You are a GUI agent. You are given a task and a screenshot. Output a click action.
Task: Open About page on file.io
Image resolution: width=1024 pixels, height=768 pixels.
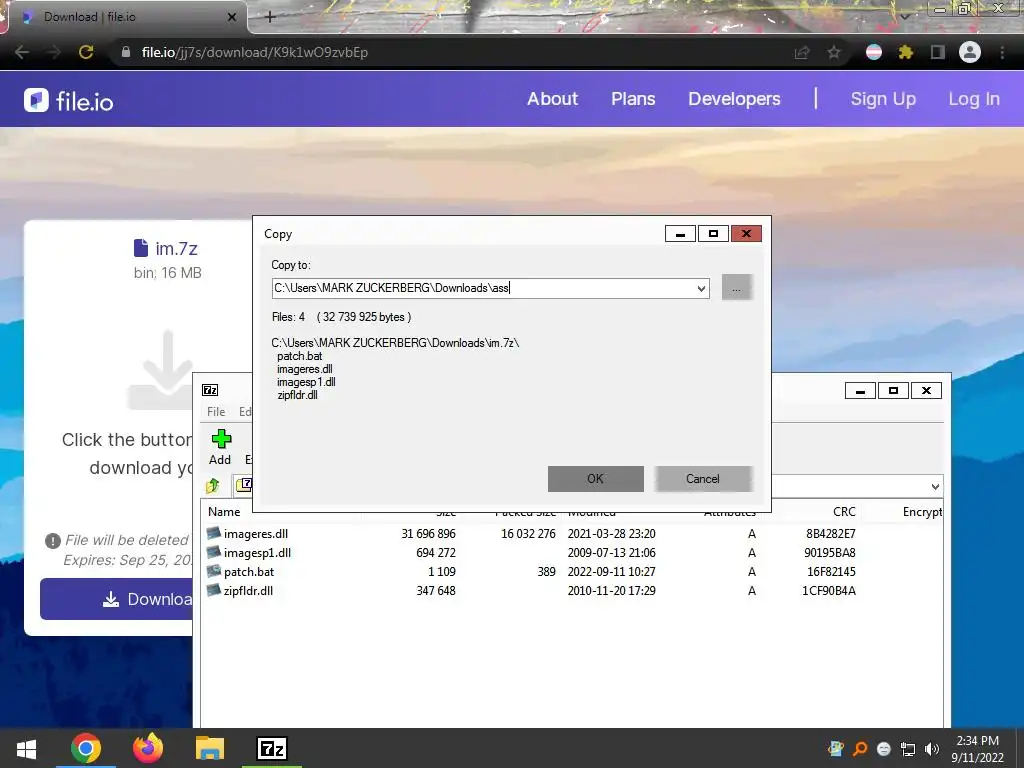(x=552, y=99)
